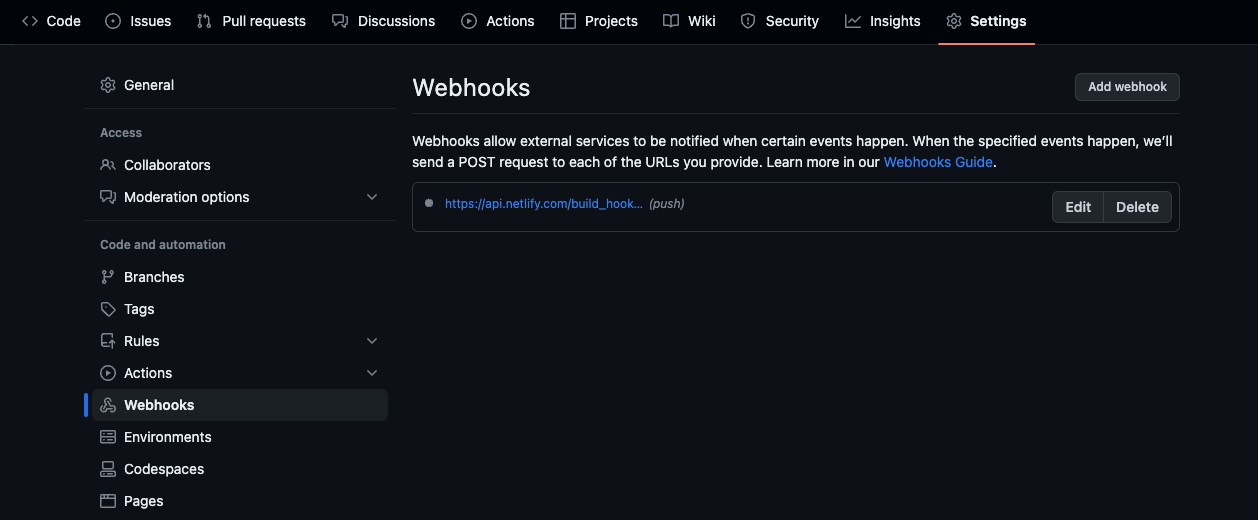1258x520 pixels.
Task: Open the Insights tab
Action: (x=883, y=21)
